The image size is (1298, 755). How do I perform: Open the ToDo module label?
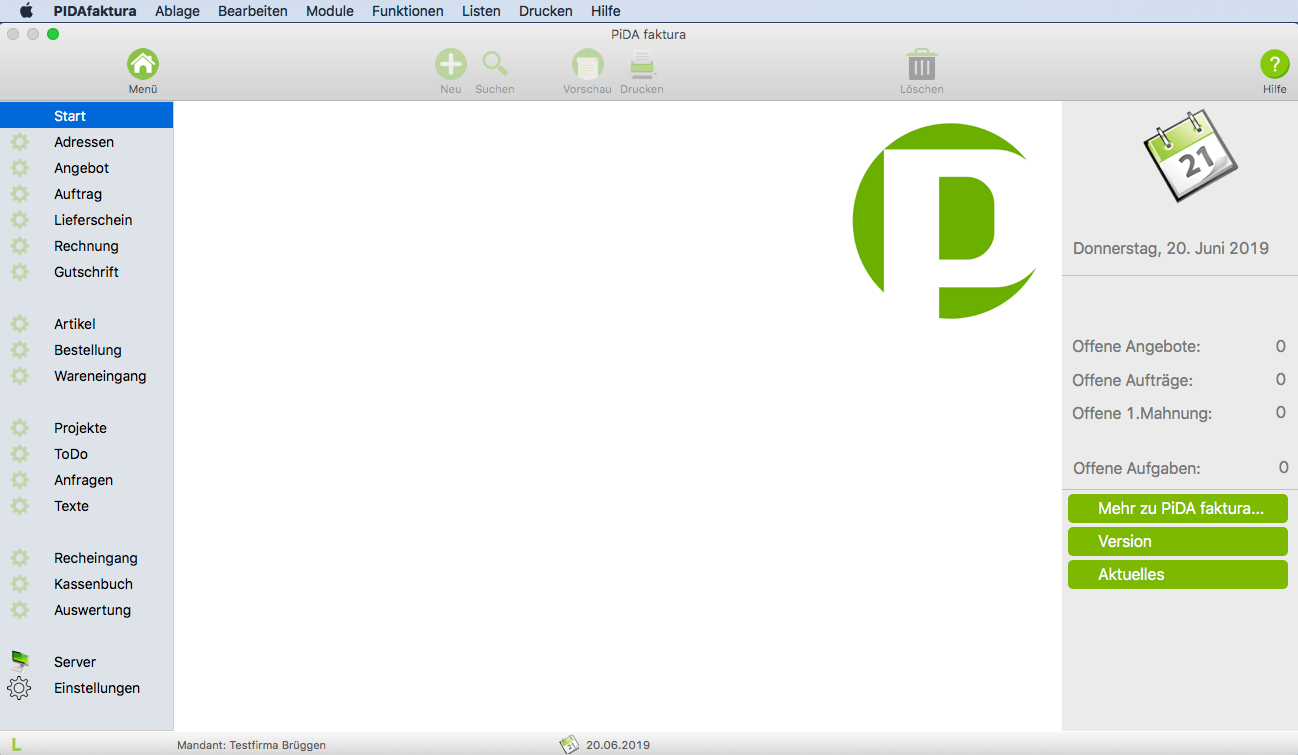tap(71, 454)
